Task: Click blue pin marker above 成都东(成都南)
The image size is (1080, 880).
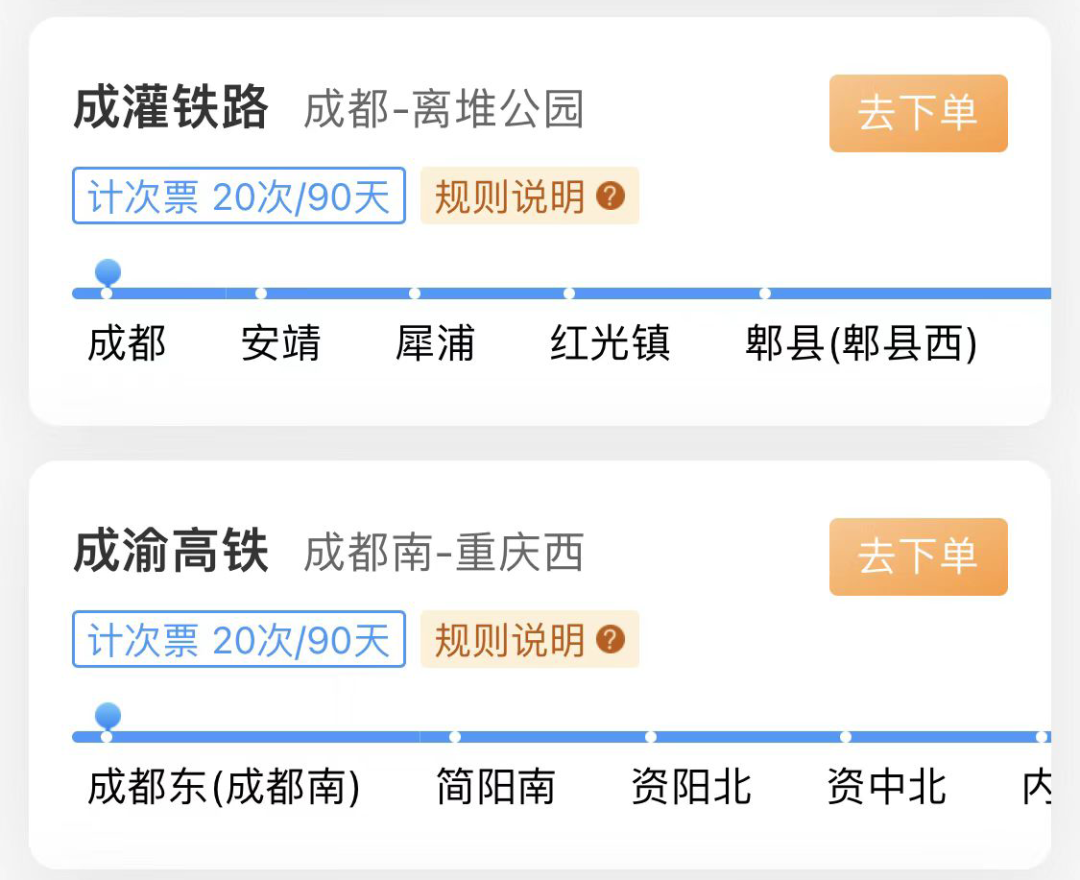Action: pos(107,716)
